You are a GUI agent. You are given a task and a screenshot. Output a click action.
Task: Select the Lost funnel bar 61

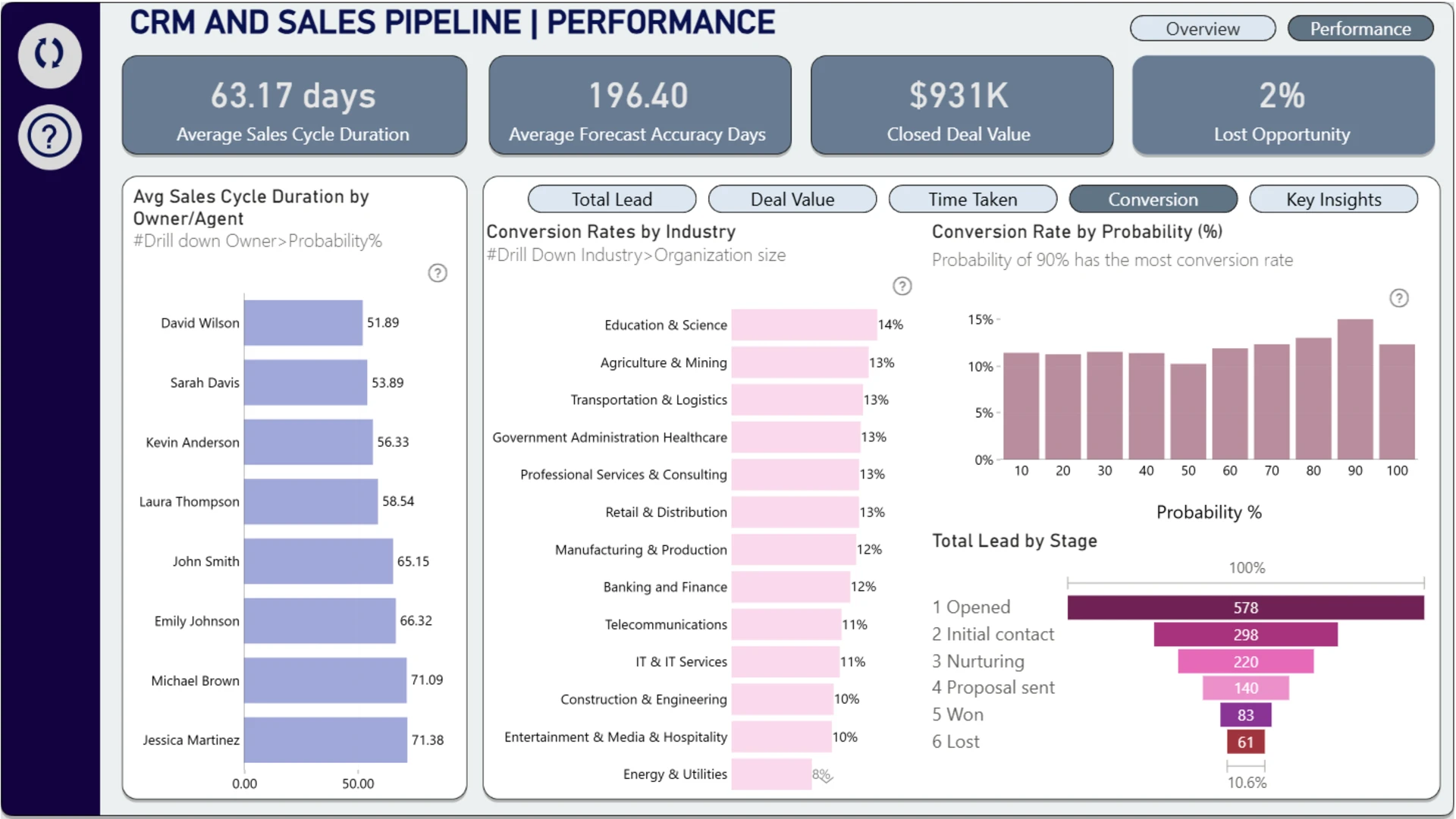[x=1246, y=742]
